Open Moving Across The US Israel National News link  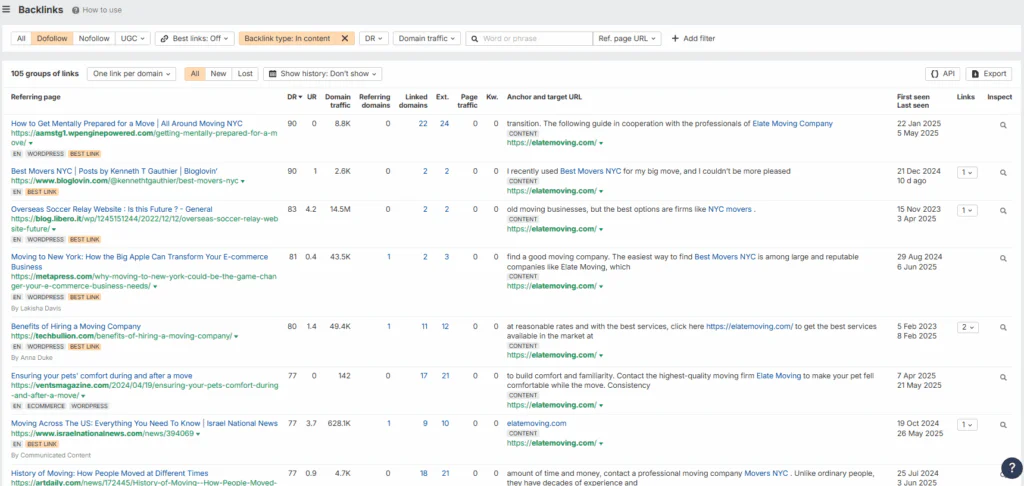(x=144, y=423)
